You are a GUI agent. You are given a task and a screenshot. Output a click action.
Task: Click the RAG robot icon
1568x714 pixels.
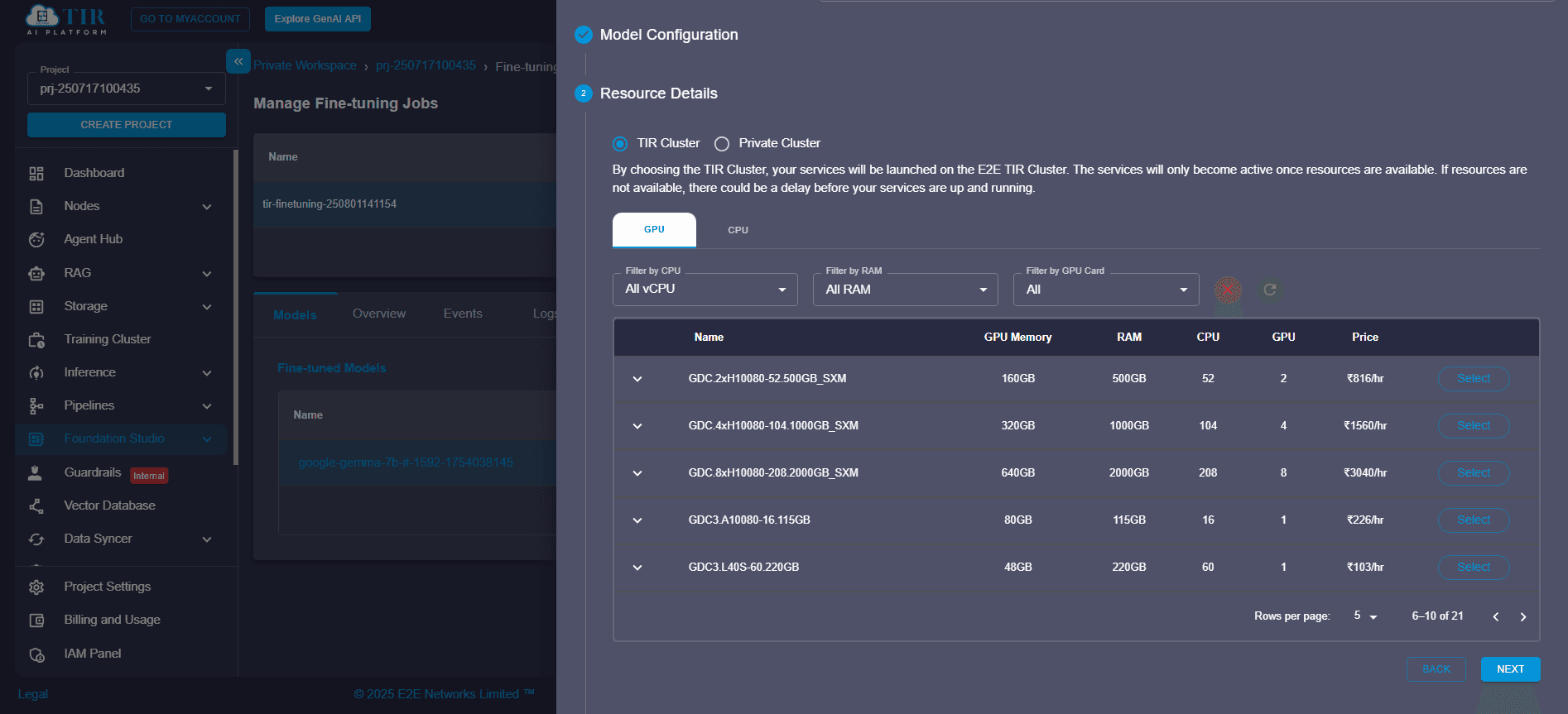[36, 273]
